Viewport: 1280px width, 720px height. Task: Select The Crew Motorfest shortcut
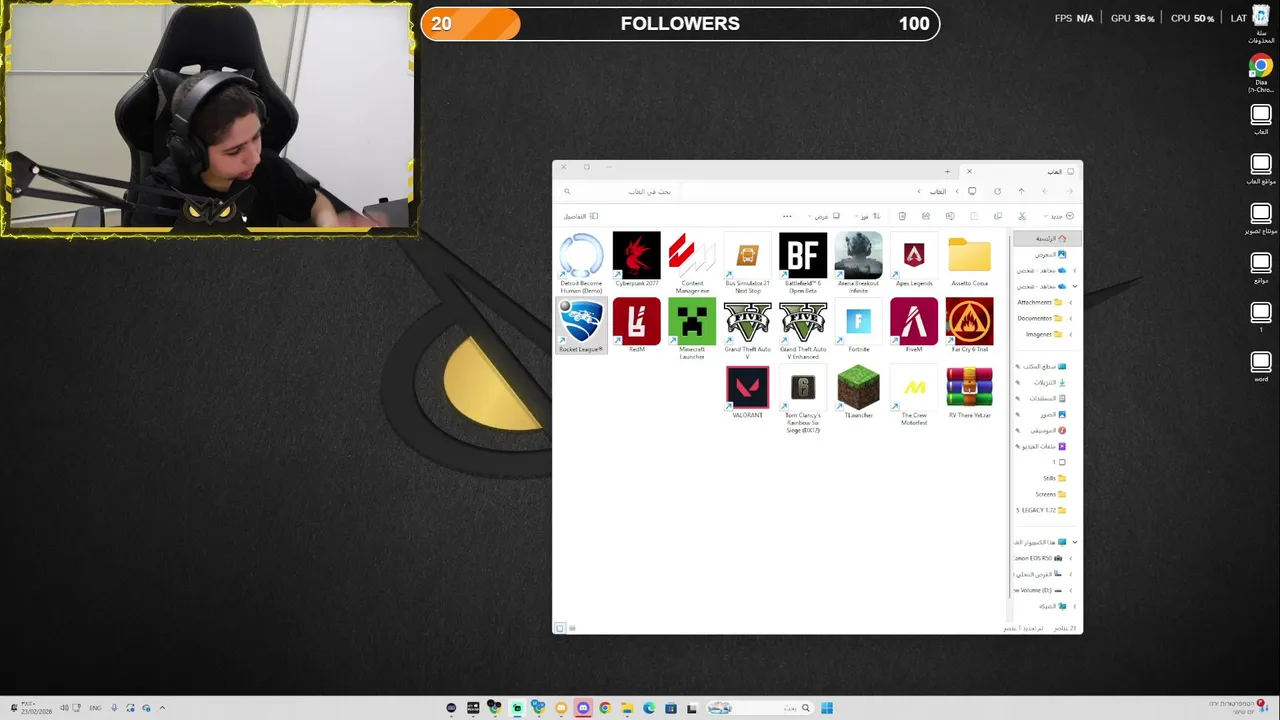click(914, 395)
